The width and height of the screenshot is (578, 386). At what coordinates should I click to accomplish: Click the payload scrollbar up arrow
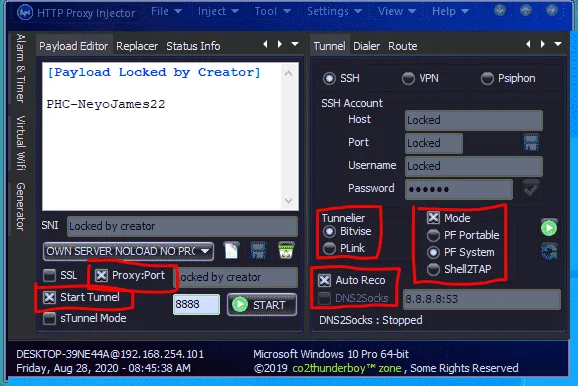[288, 74]
